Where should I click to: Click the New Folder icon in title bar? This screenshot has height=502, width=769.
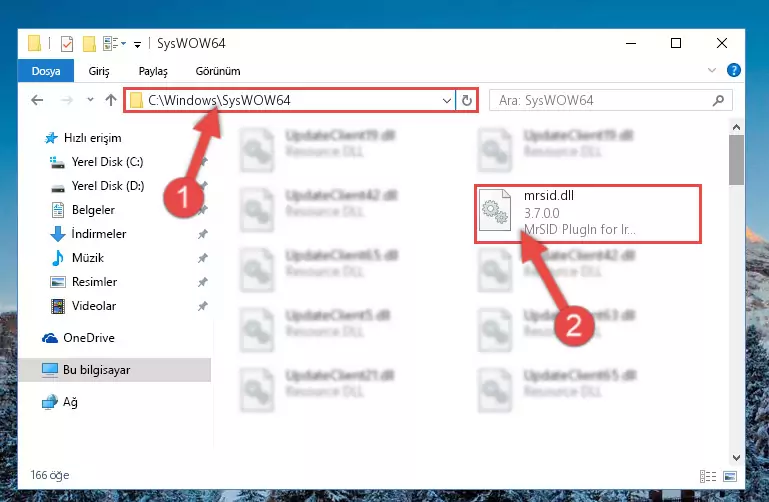click(89, 44)
